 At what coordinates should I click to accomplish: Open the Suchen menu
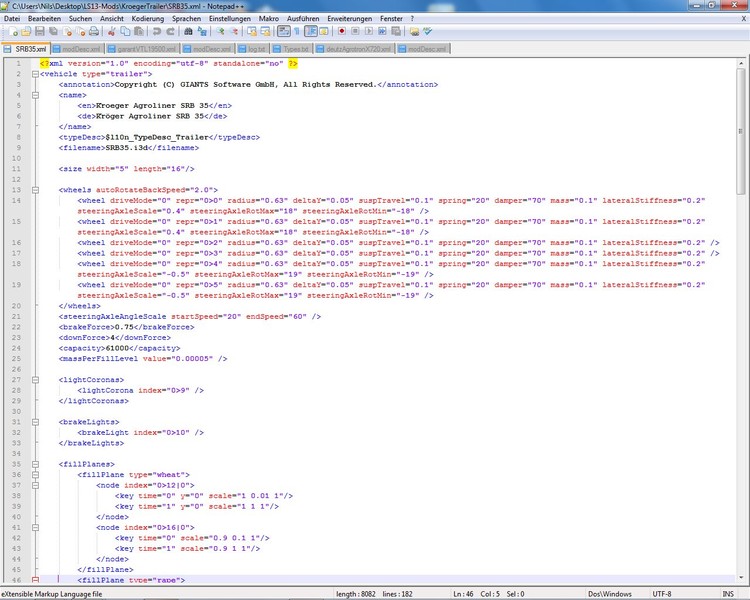[x=80, y=19]
